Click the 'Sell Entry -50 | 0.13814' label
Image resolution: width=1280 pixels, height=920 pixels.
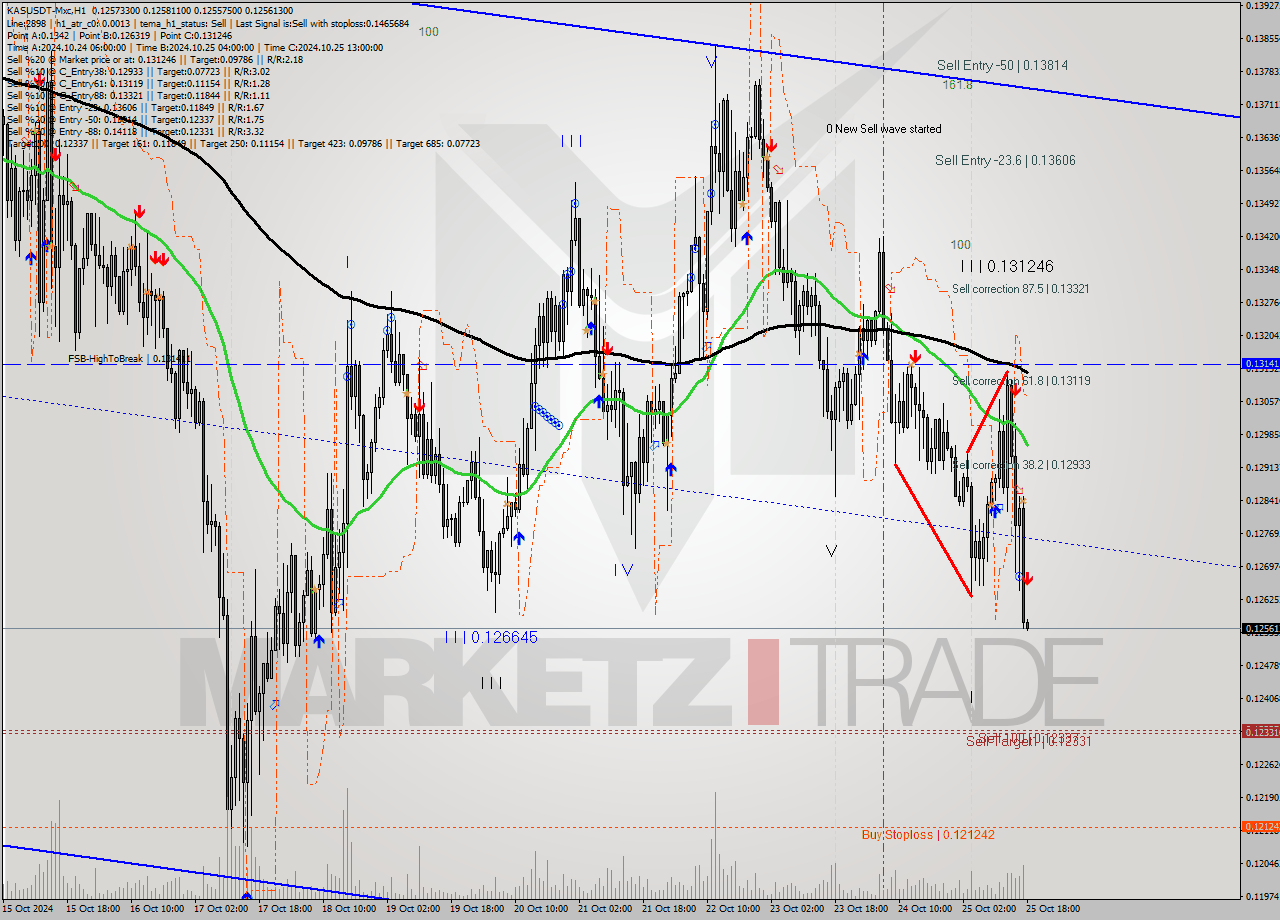(x=1002, y=65)
